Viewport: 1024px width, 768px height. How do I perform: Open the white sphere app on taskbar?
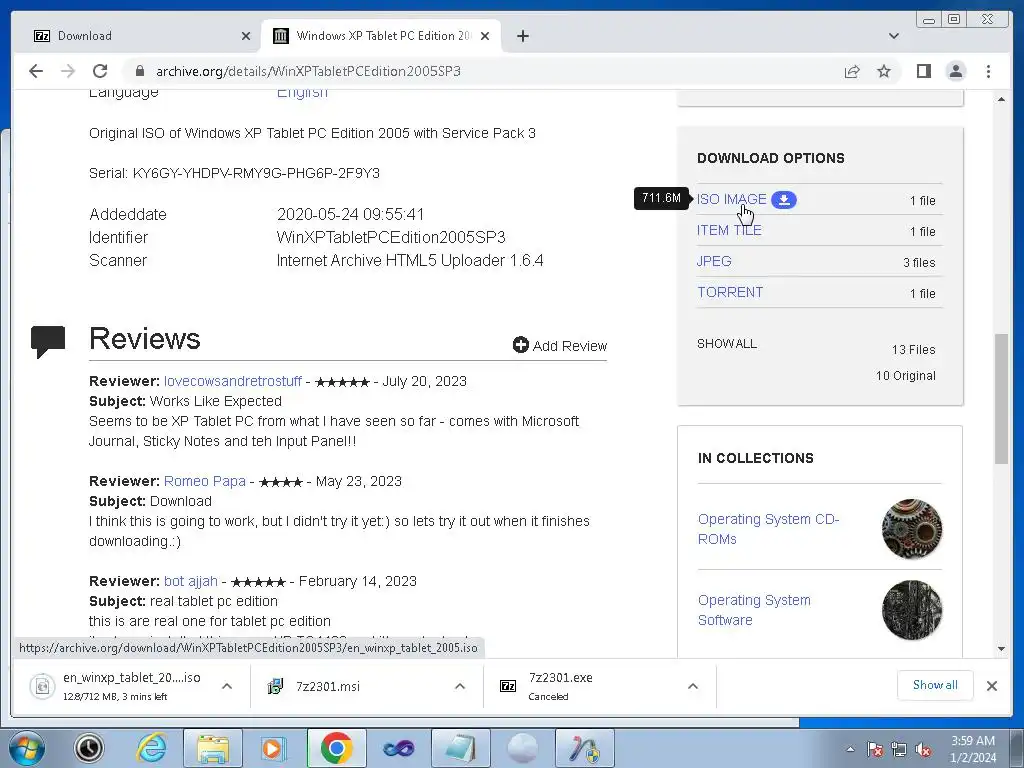click(522, 748)
